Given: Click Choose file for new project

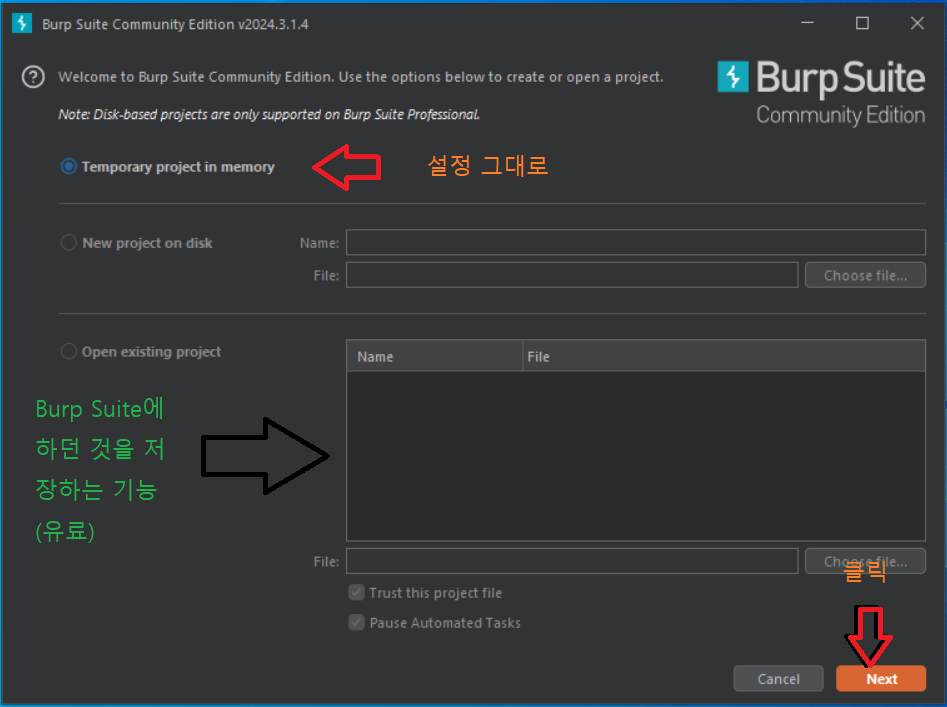Looking at the screenshot, I should coord(865,275).
